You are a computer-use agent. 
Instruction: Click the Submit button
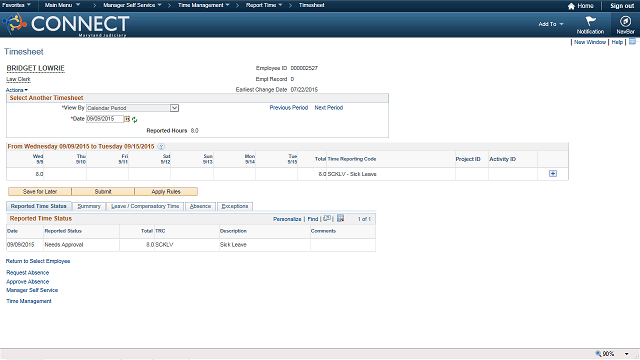(x=103, y=191)
